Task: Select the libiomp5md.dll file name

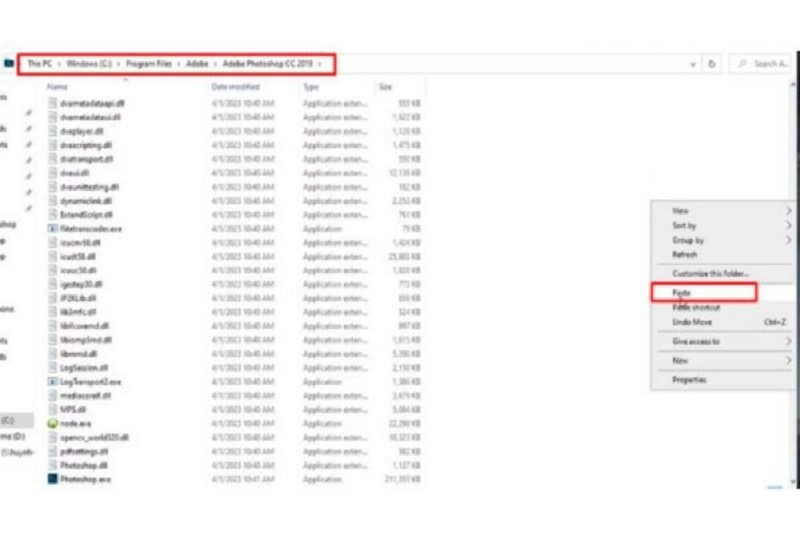Action: [86, 340]
